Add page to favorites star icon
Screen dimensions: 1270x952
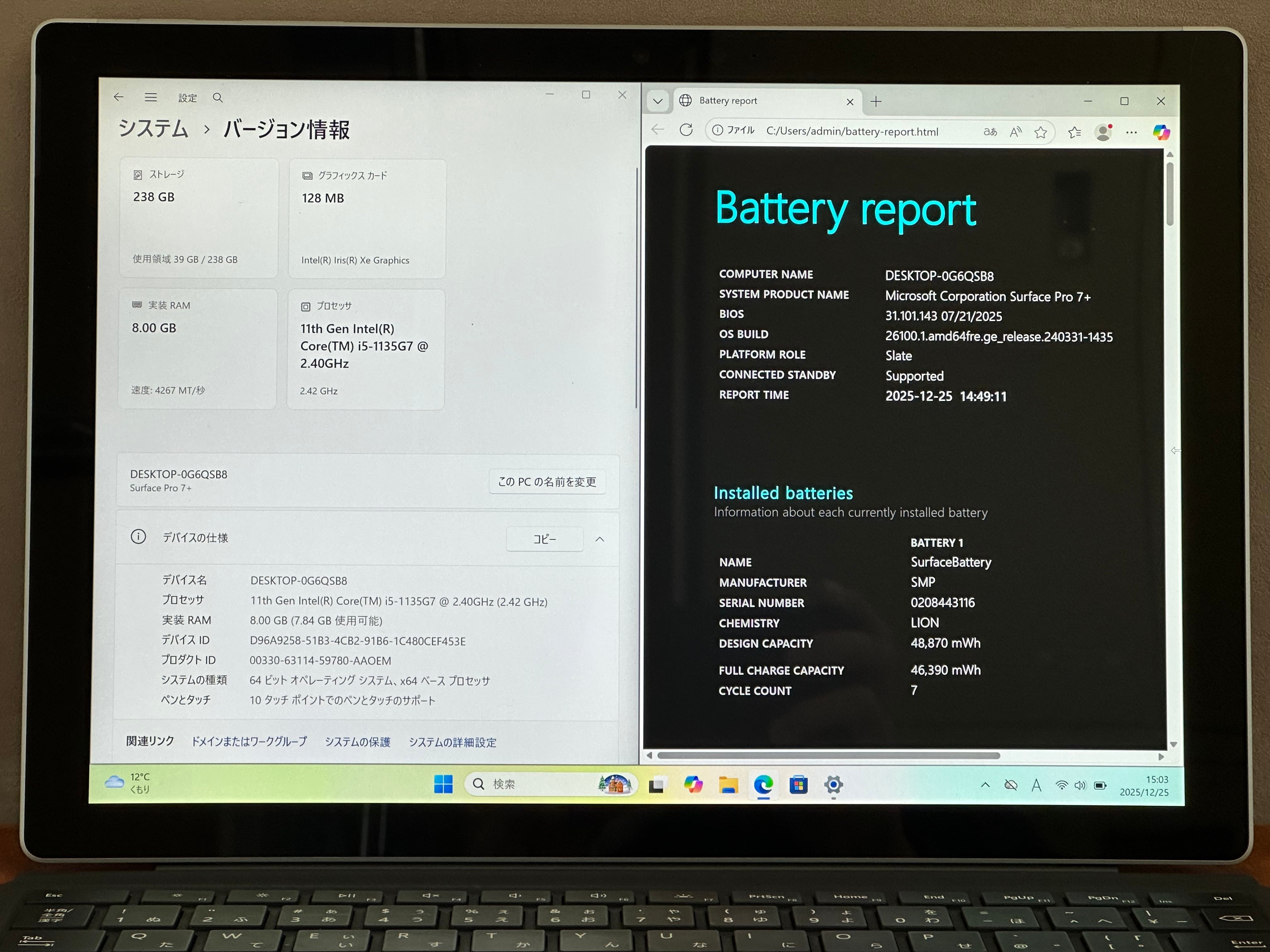click(x=1040, y=133)
